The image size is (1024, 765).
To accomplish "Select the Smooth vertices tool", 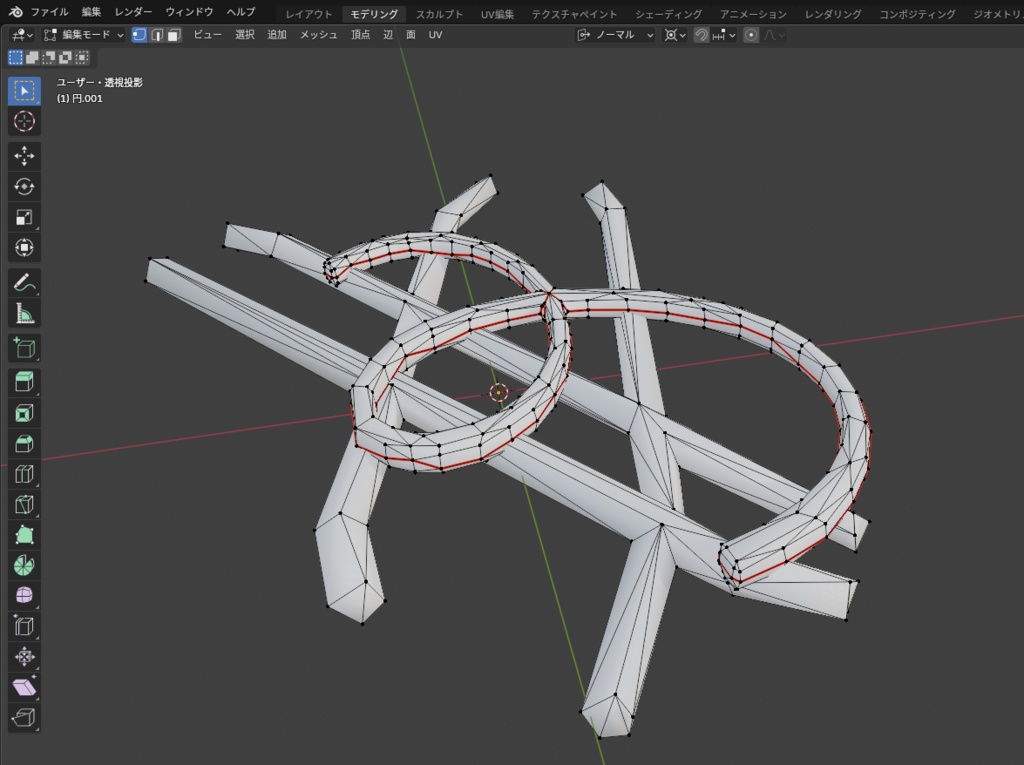I will click(x=24, y=596).
